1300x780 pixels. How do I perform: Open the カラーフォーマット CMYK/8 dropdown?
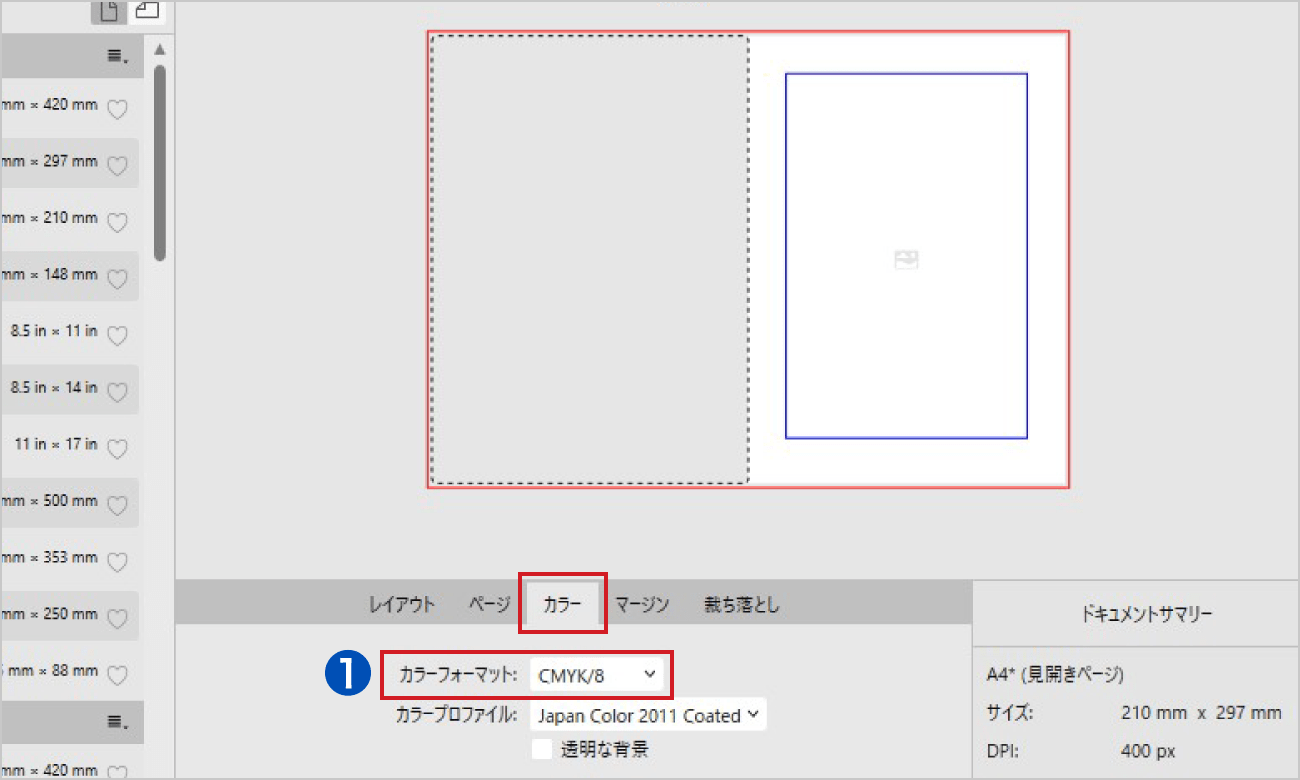pos(596,675)
